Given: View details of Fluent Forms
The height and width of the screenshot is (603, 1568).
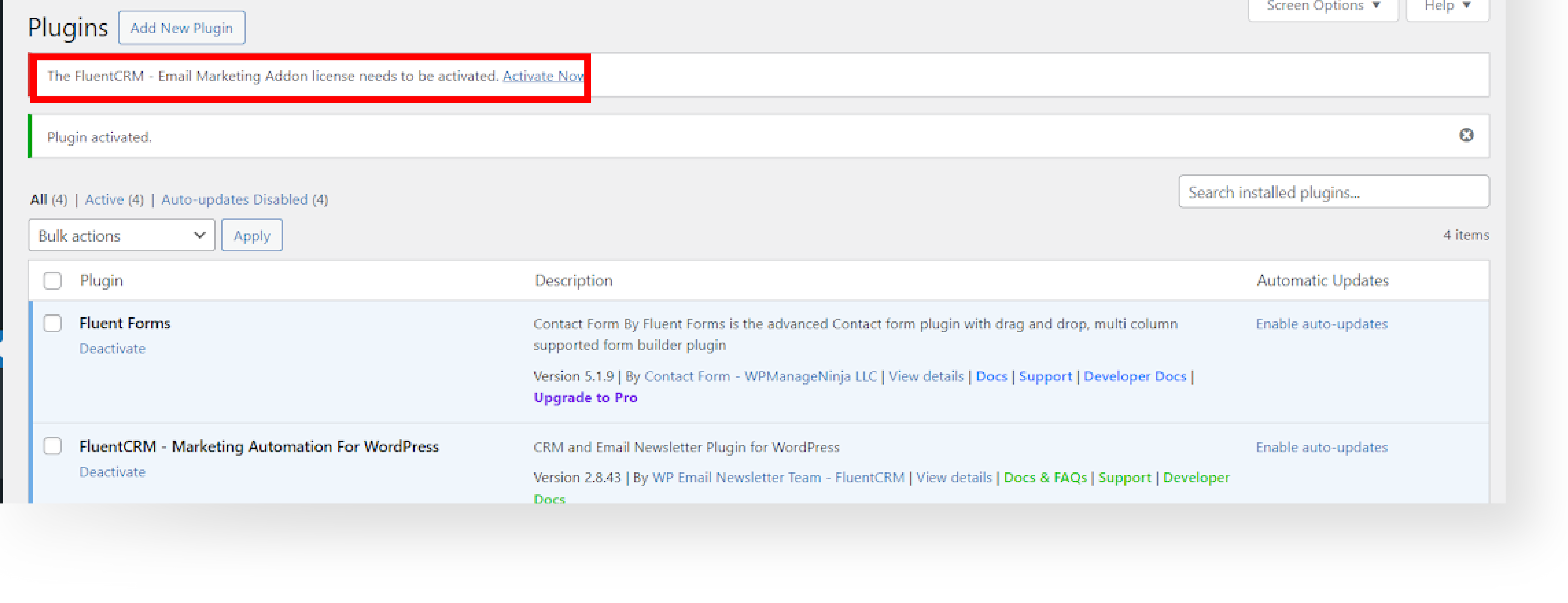Looking at the screenshot, I should point(926,376).
